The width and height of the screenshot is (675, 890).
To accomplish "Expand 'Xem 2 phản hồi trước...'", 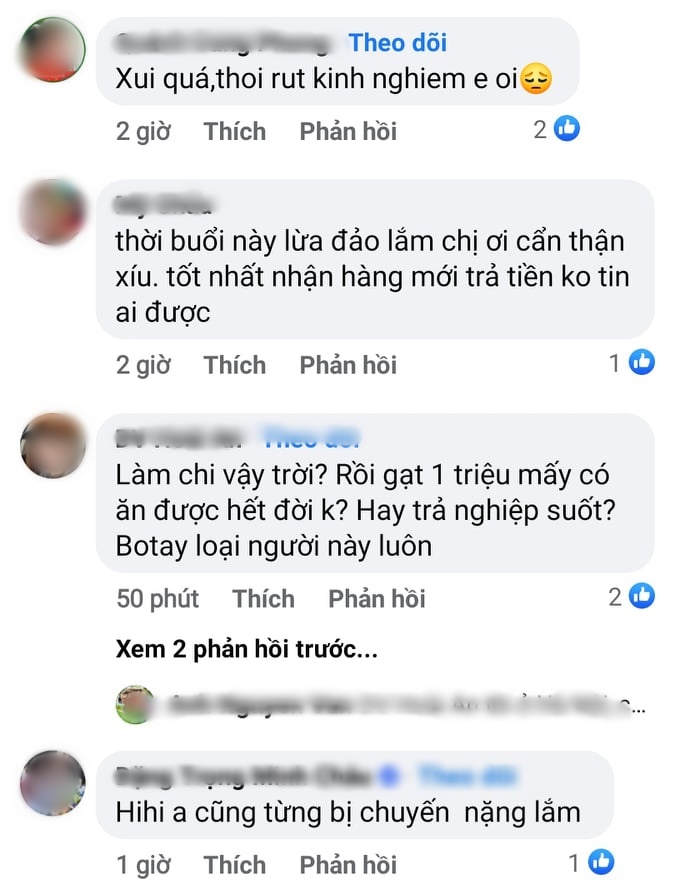I will point(247,649).
